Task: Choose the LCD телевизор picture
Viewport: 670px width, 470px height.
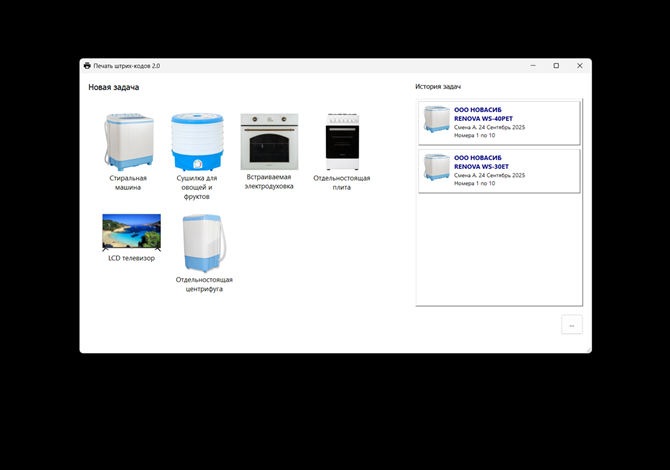Action: tap(132, 232)
